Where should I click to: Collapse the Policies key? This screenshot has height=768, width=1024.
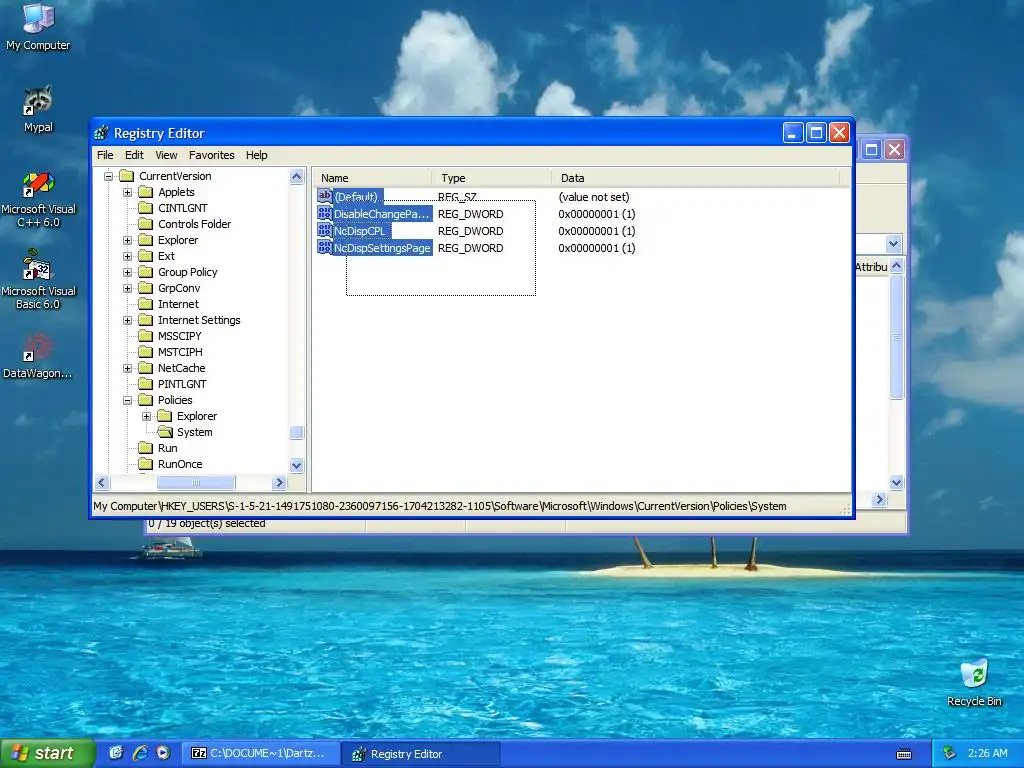(128, 400)
